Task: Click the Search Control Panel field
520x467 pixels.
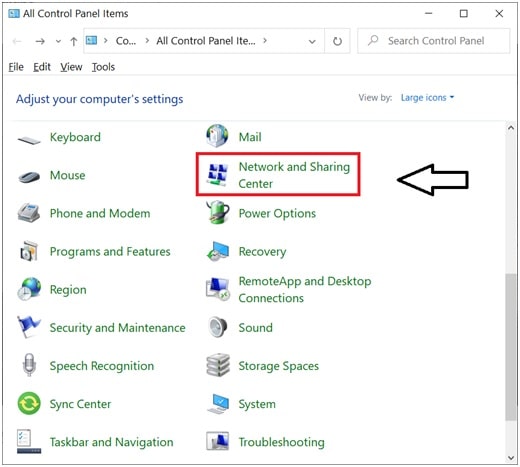Action: coord(434,41)
